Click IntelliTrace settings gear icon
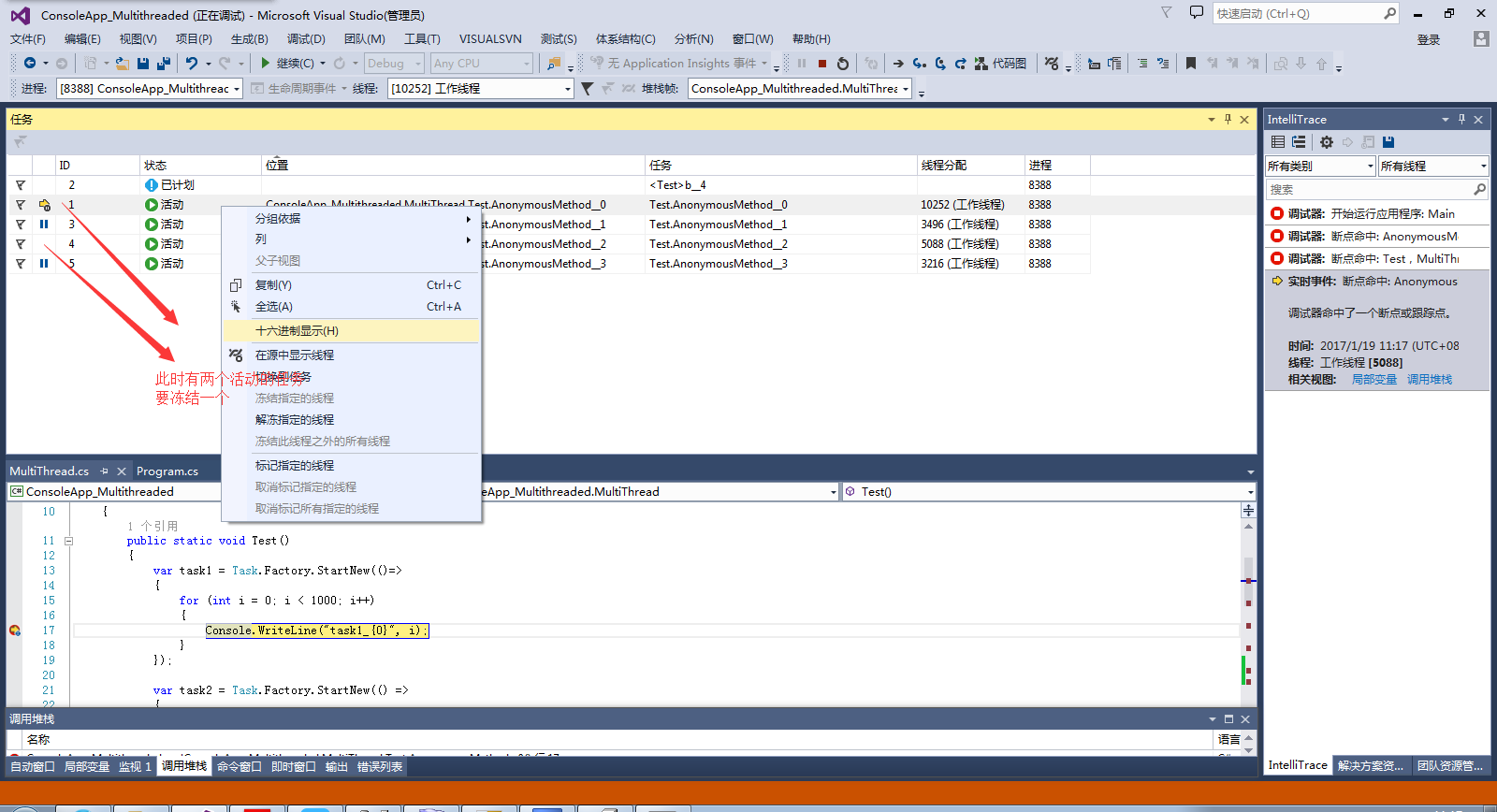The image size is (1497, 812). tap(1327, 142)
